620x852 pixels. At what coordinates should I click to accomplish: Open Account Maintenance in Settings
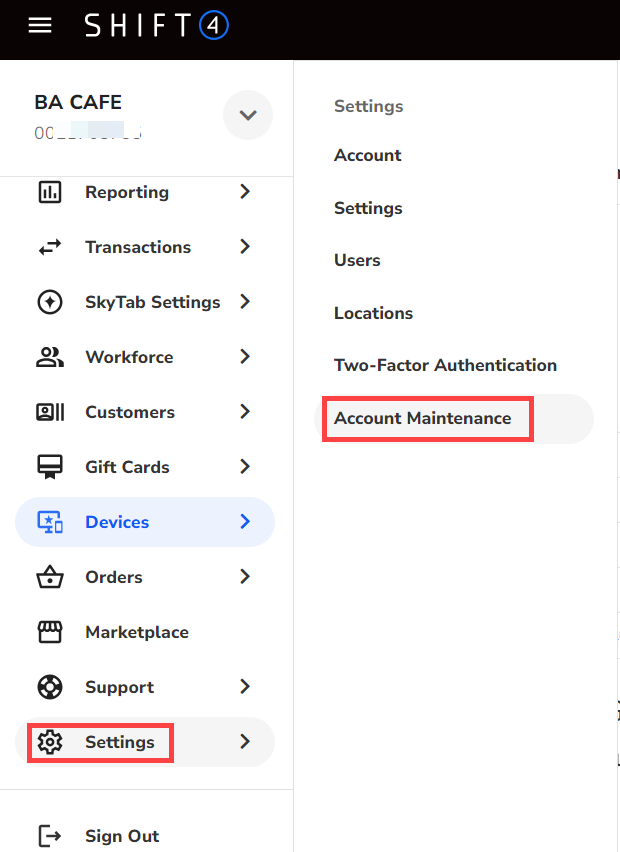tap(422, 418)
